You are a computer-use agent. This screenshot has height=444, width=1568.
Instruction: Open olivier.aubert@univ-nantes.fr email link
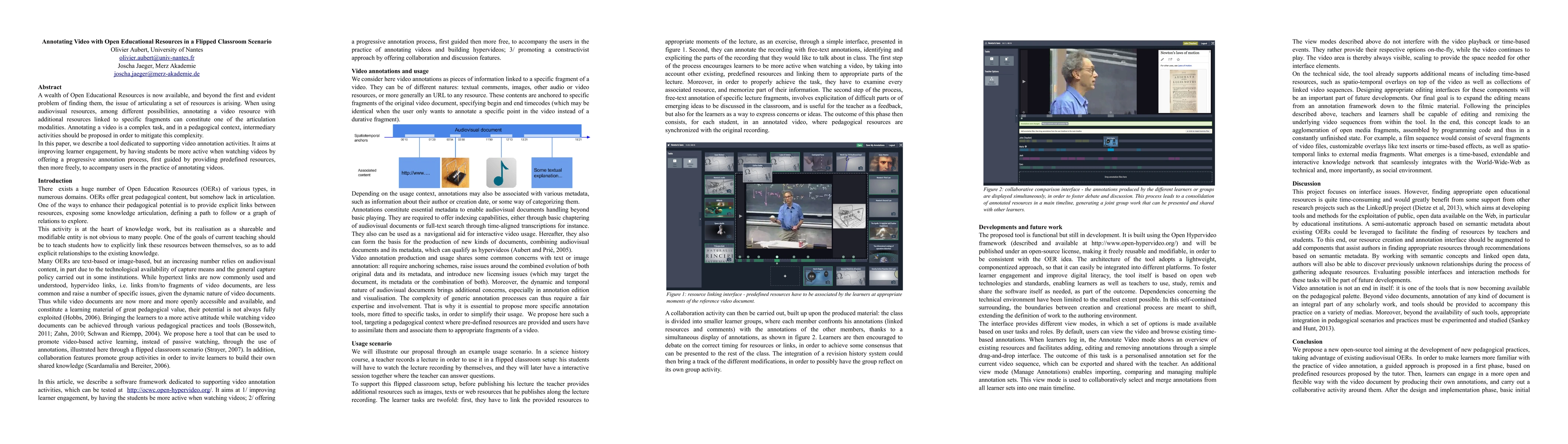point(156,58)
